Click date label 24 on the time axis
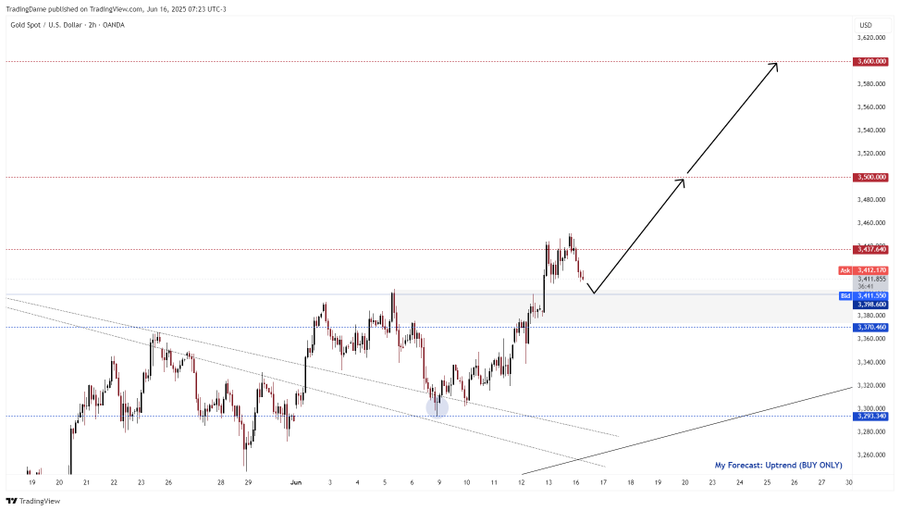Screen dimensions: 900x511 pyautogui.click(x=740, y=483)
